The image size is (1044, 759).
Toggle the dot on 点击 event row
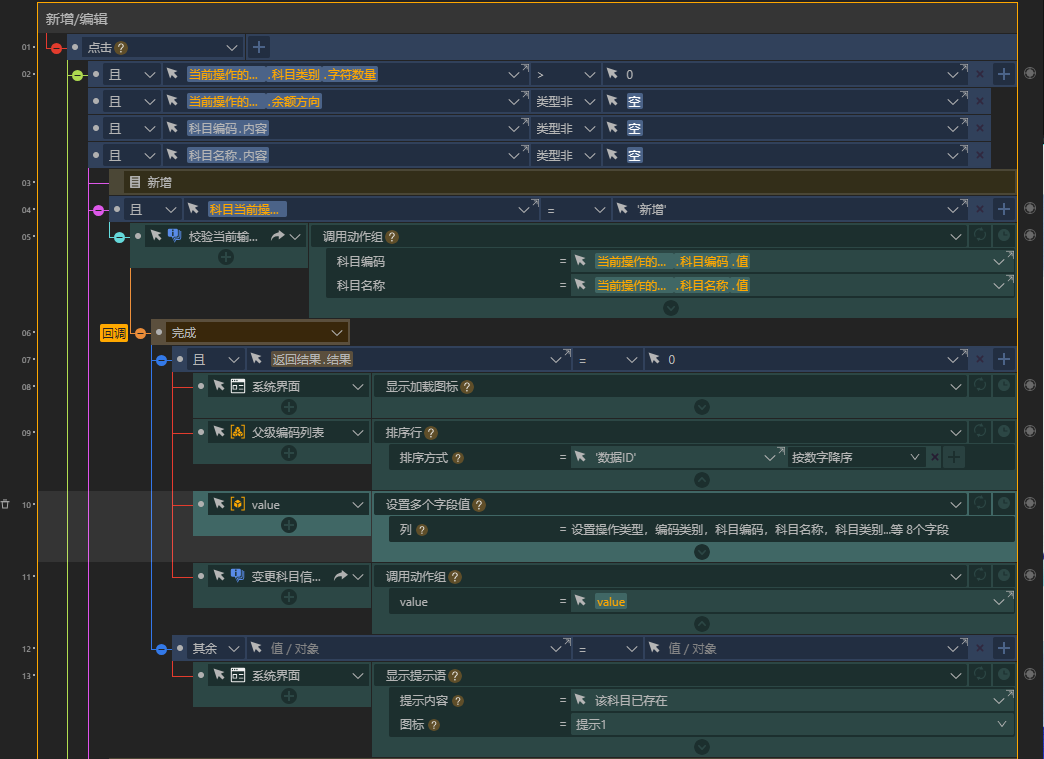(x=75, y=47)
